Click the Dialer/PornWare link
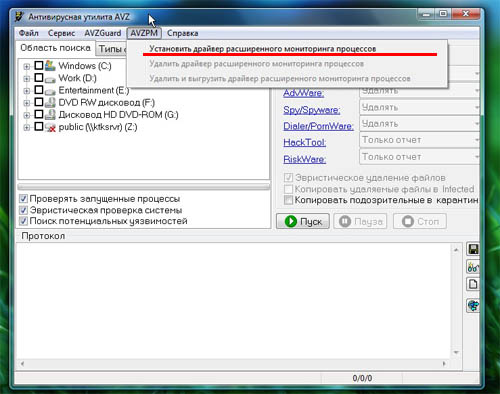The width and height of the screenshot is (500, 394). click(x=318, y=126)
